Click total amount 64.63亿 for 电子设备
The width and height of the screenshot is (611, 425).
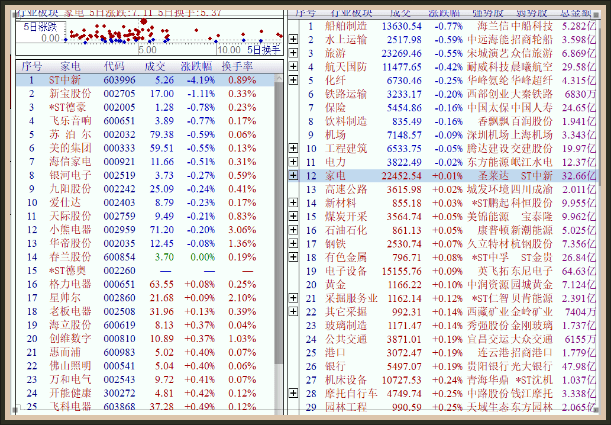578,271
